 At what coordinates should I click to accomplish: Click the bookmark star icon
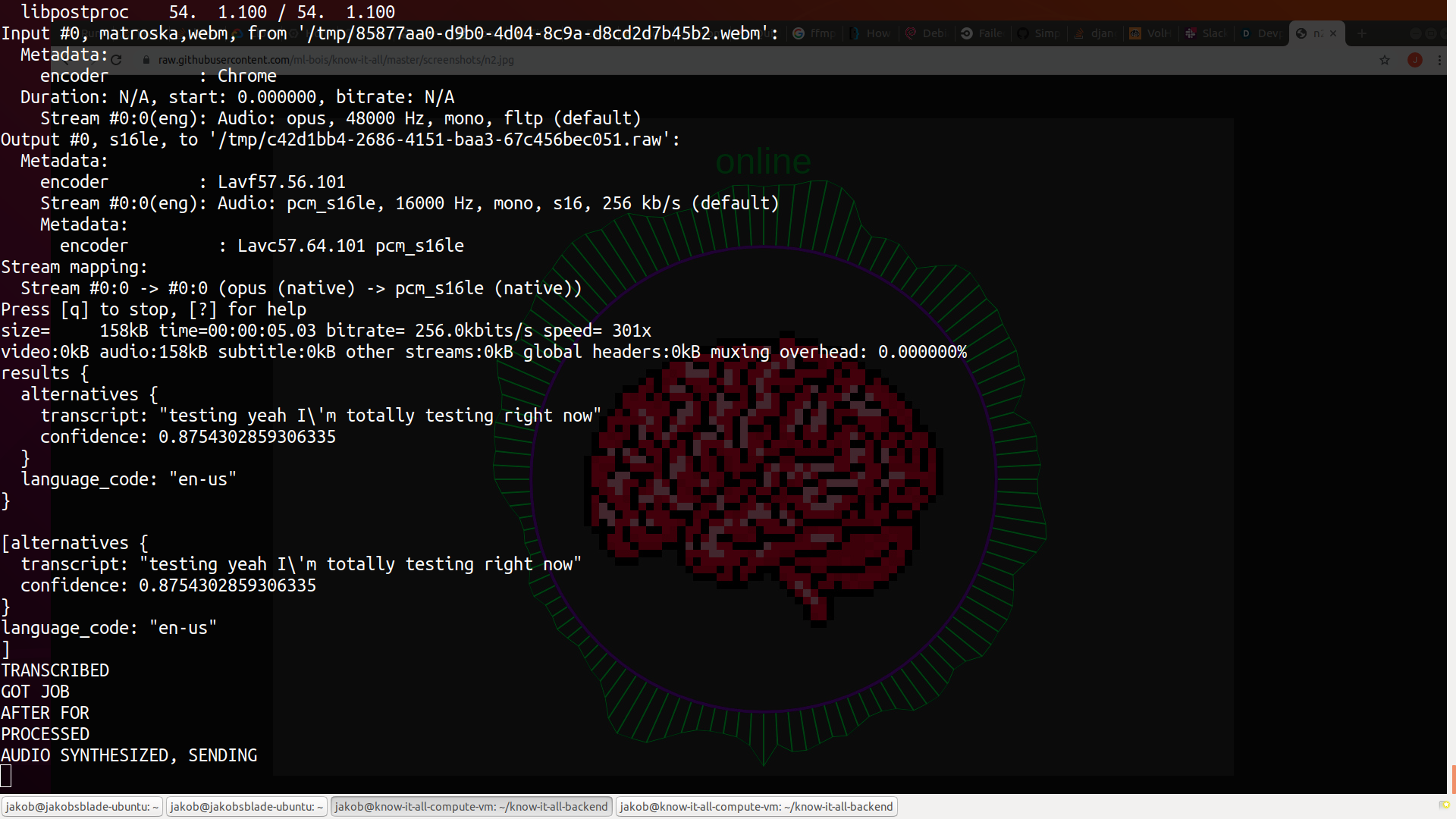(1385, 60)
